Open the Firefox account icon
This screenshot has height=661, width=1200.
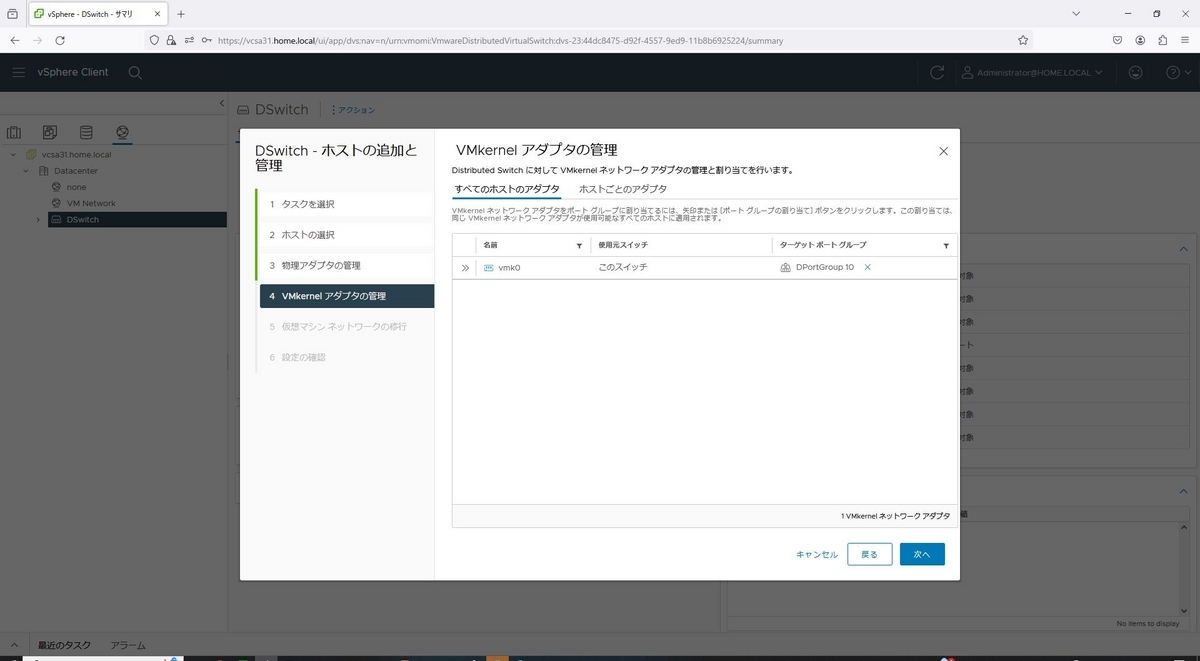pyautogui.click(x=1140, y=40)
